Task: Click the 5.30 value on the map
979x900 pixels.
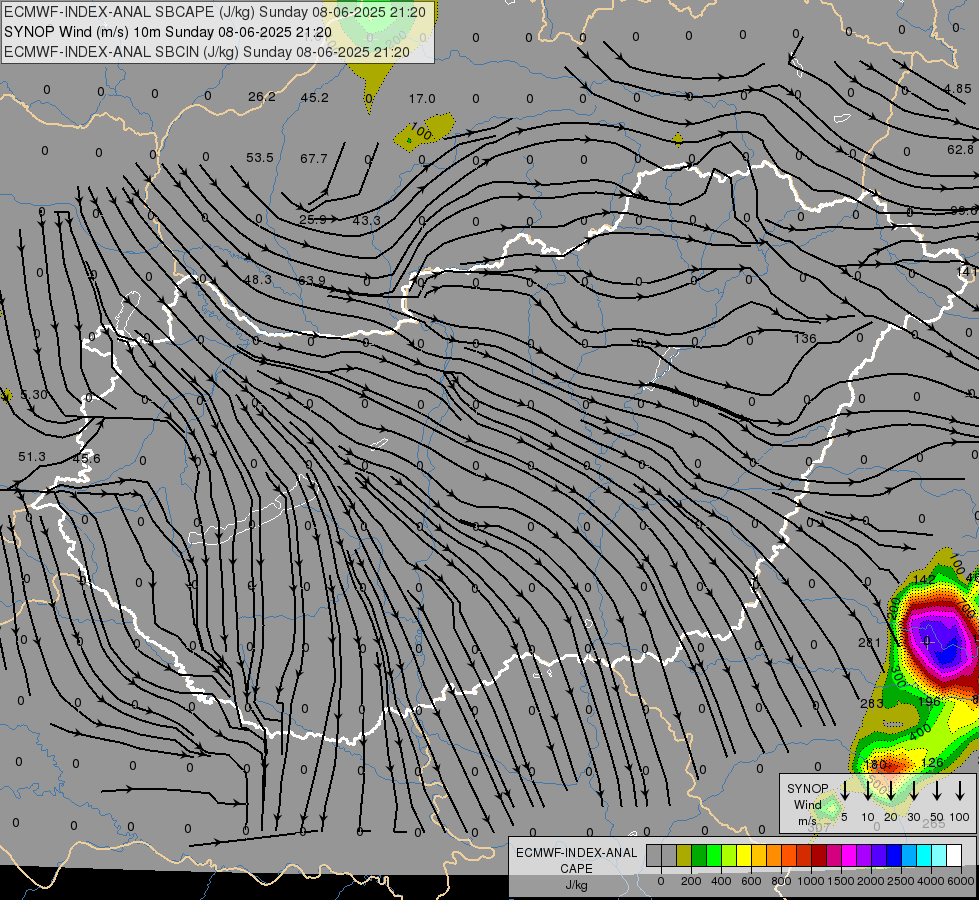Action: pyautogui.click(x=34, y=395)
